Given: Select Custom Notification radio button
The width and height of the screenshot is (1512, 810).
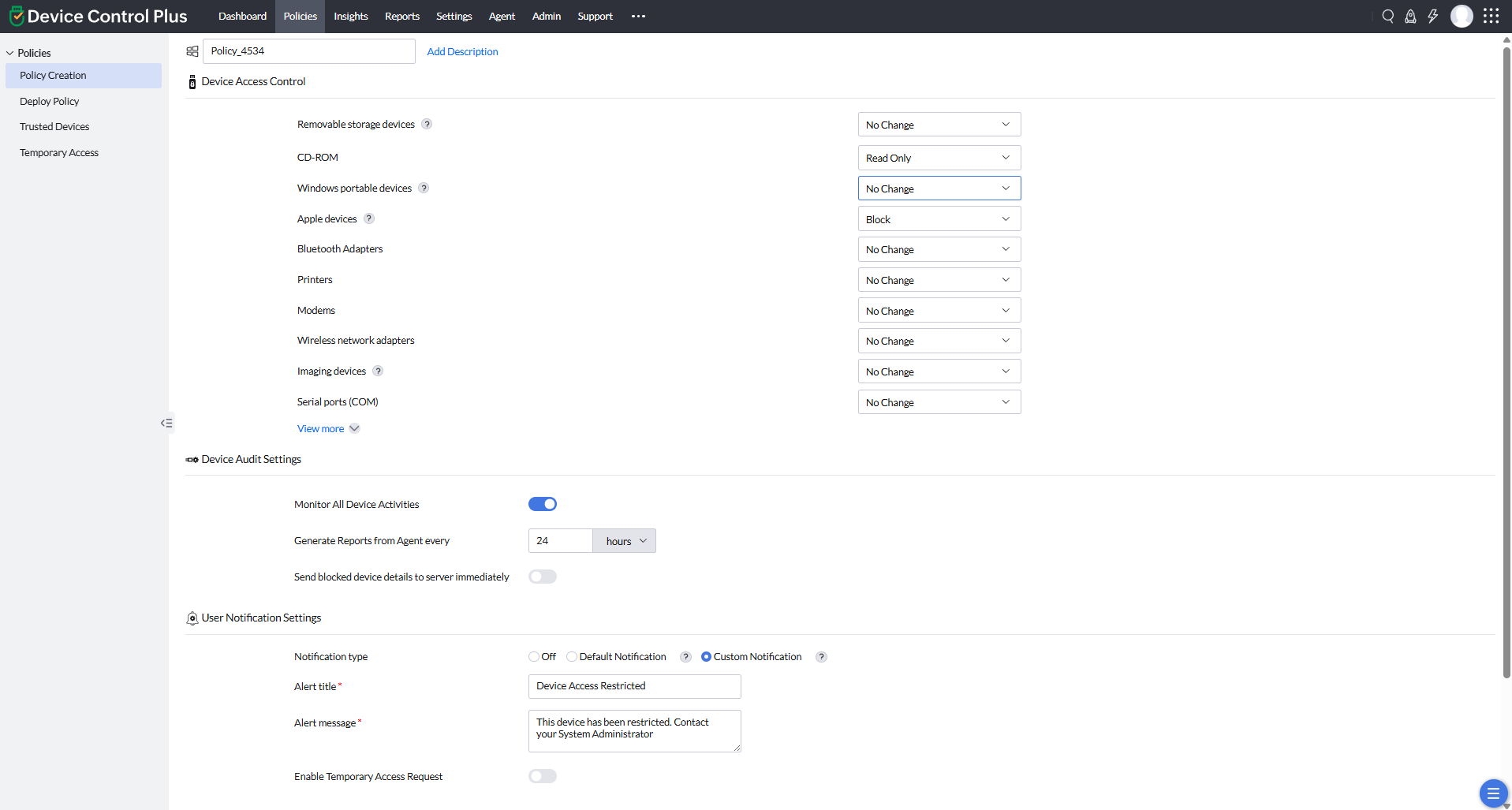Looking at the screenshot, I should pos(706,656).
